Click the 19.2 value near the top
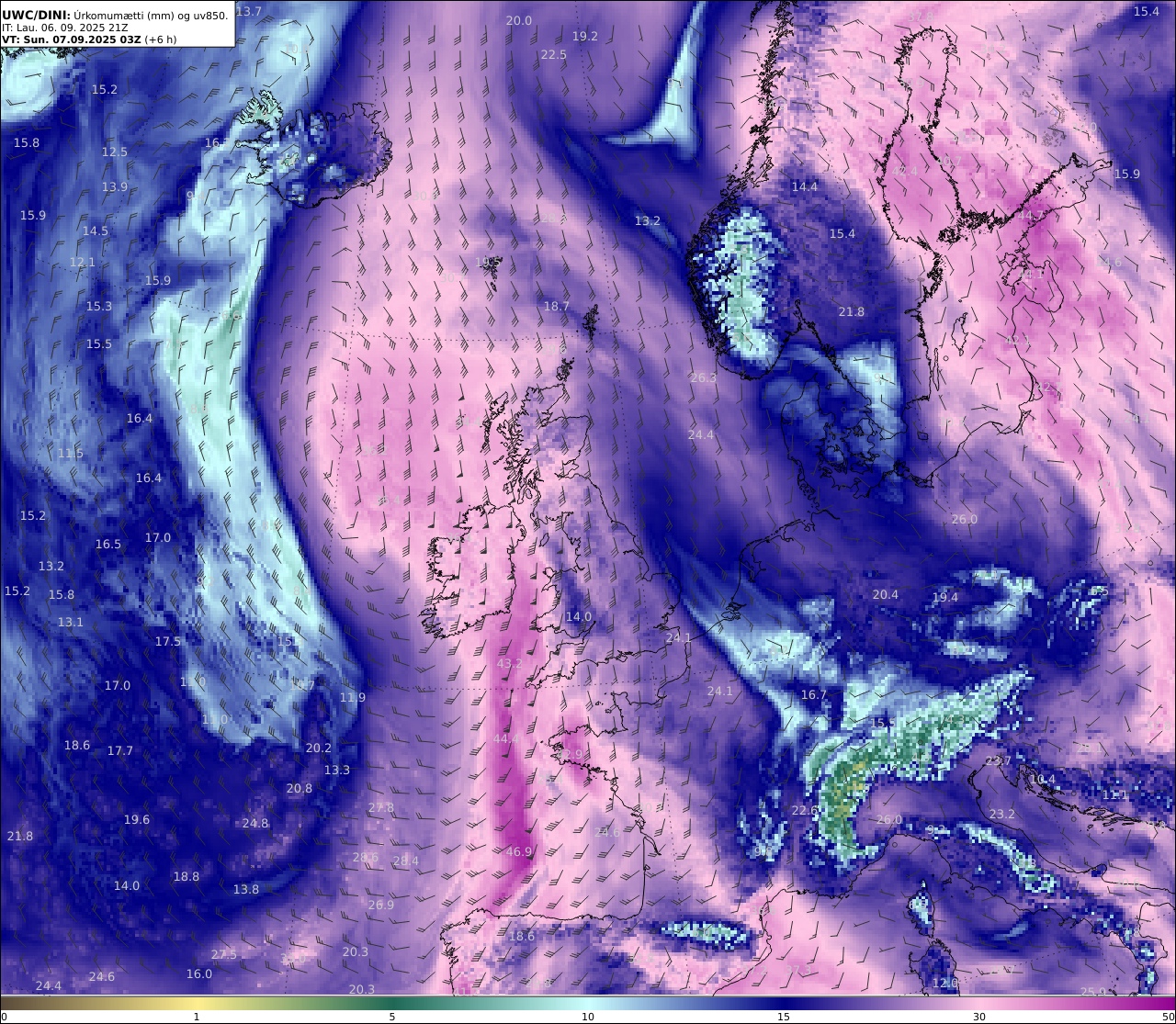Screen dimensions: 1176x1024 [x=585, y=36]
